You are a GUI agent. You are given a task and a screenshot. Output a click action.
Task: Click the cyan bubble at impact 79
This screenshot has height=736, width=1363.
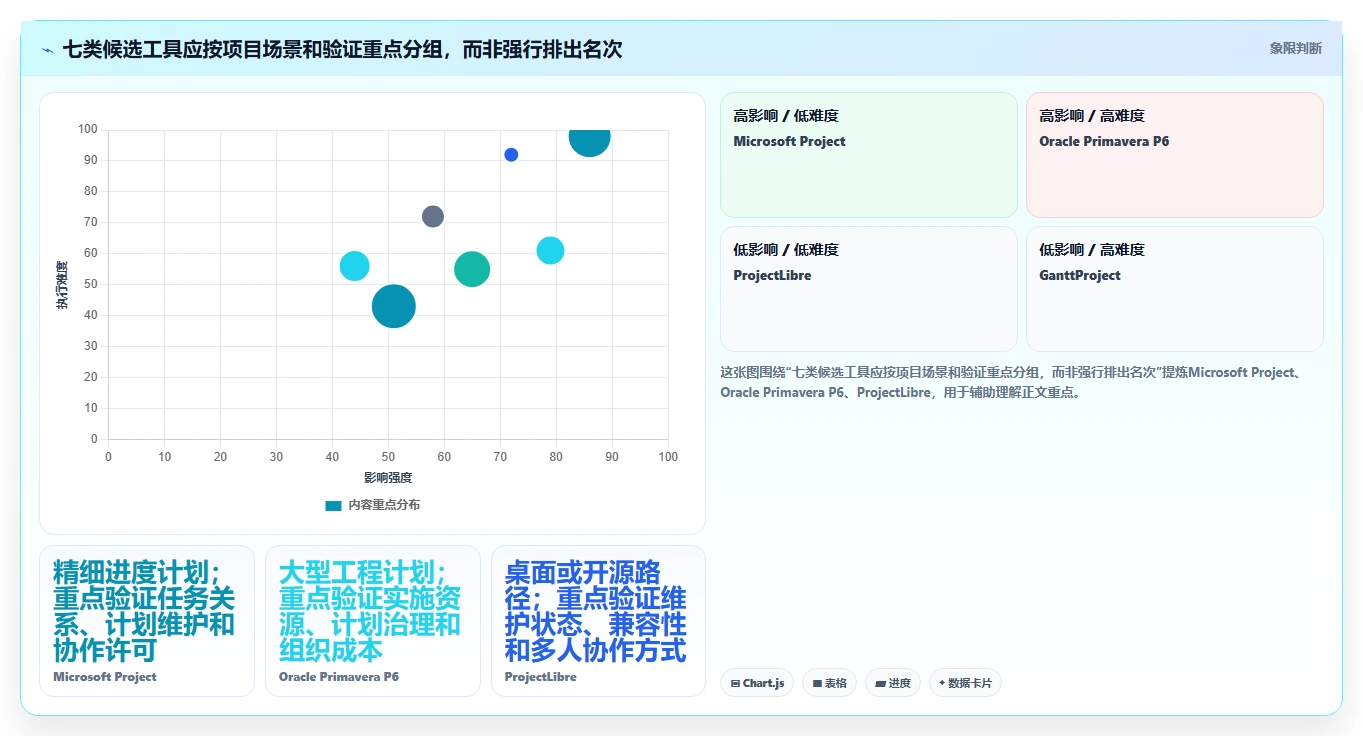pyautogui.click(x=550, y=250)
